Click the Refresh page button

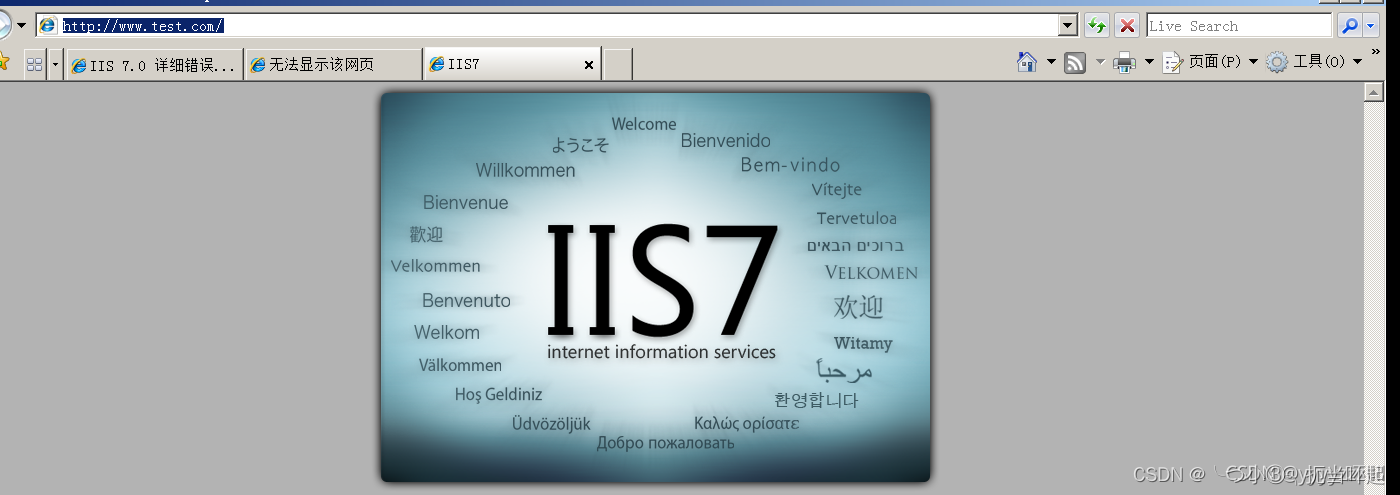tap(1097, 26)
